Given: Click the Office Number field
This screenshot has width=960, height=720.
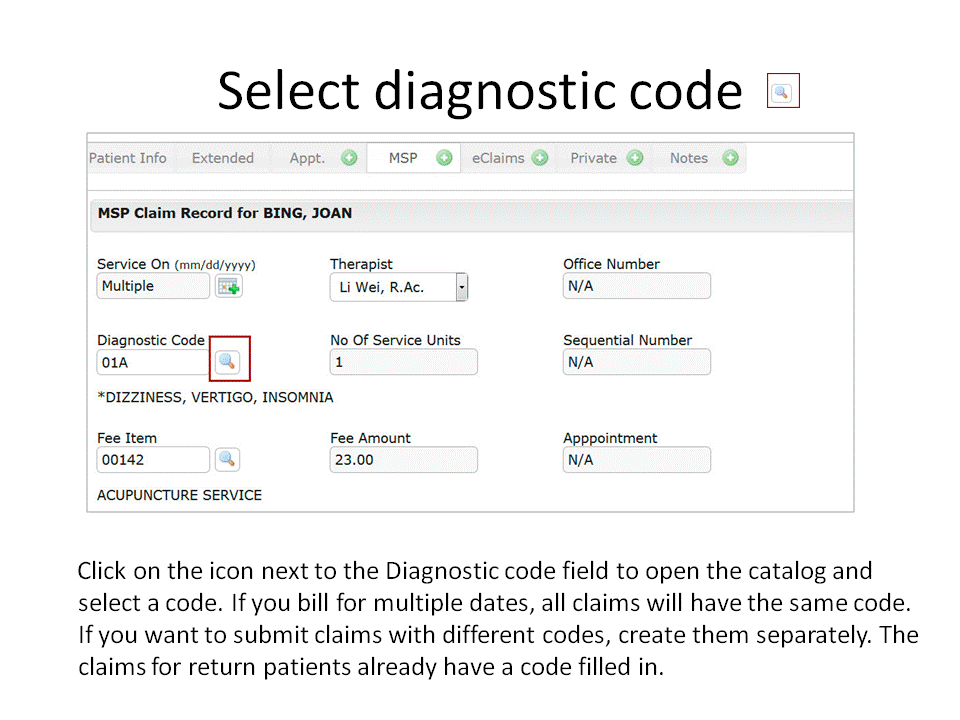Looking at the screenshot, I should [636, 286].
